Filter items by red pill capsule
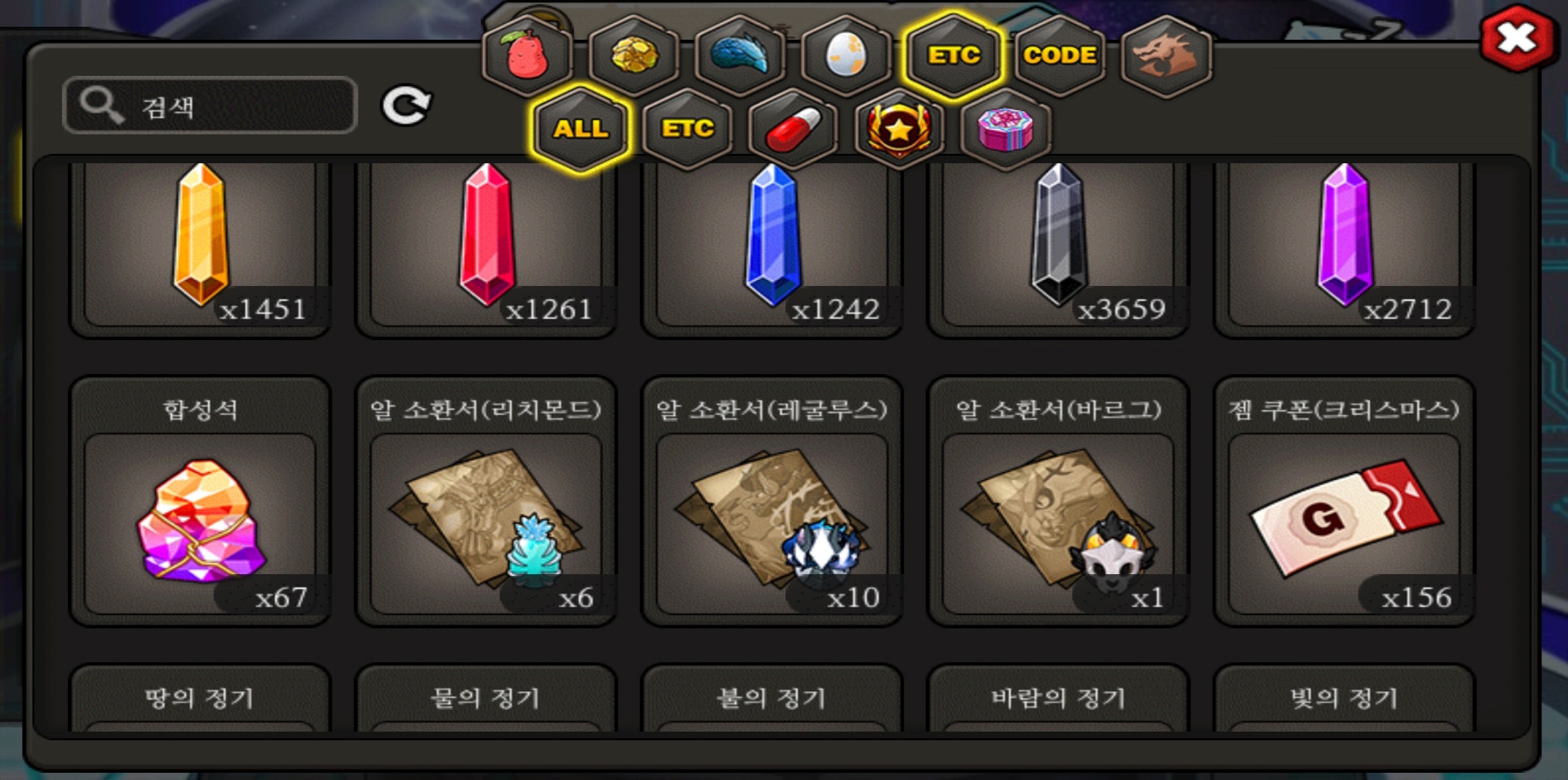This screenshot has width=1568, height=780. [x=793, y=129]
